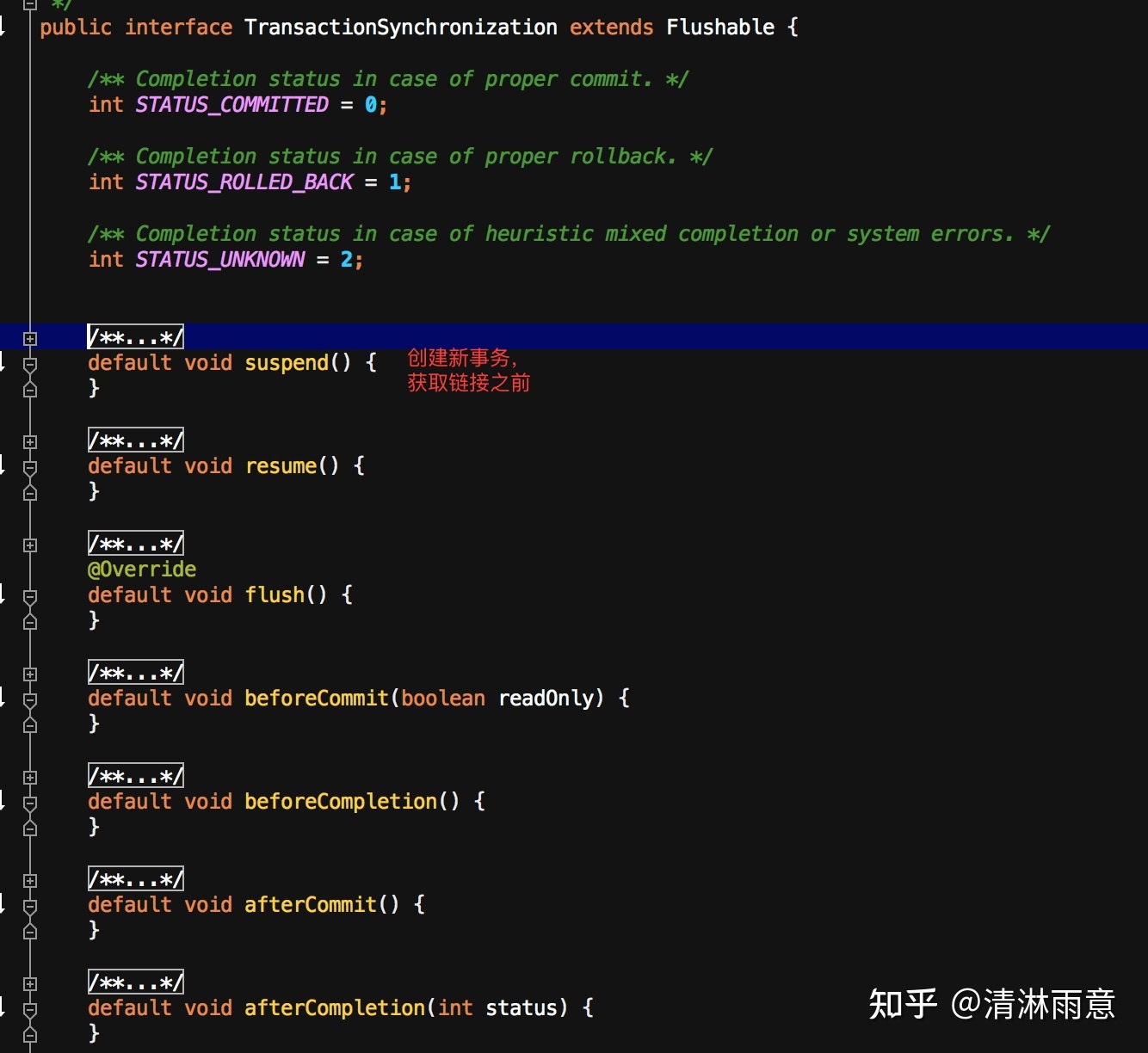
Task: Click the /**...*/ placeholder above beforeCompletion
Action: point(136,776)
